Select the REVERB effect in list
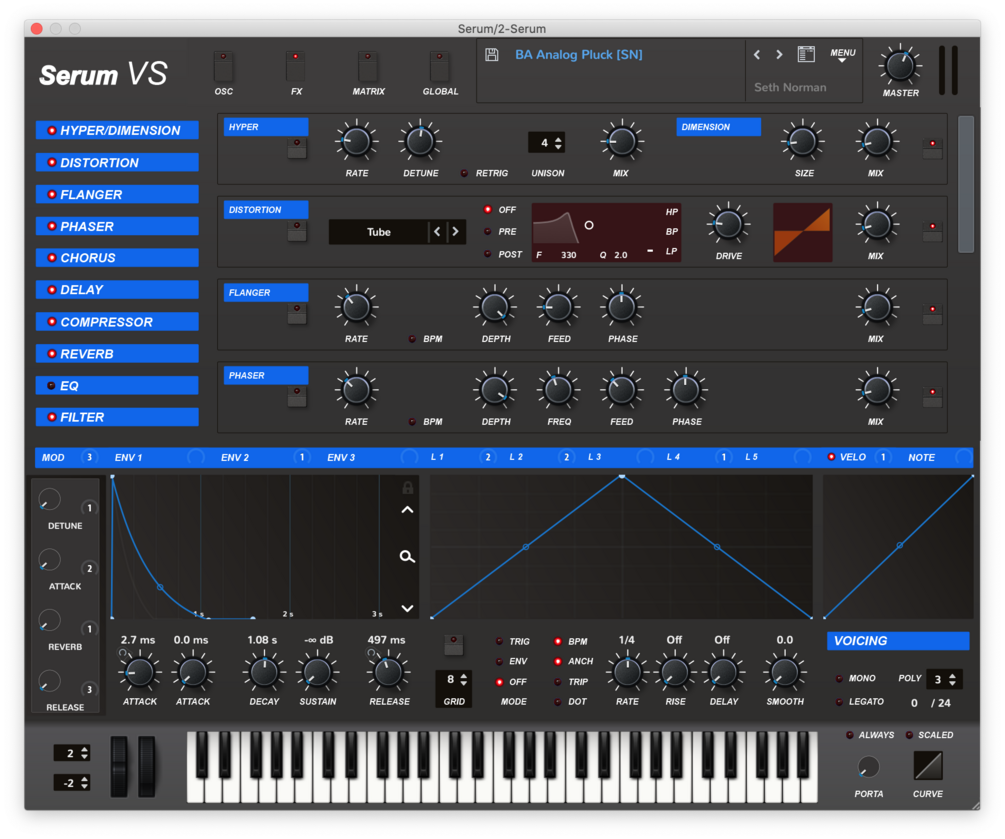1005x839 pixels. pos(117,354)
